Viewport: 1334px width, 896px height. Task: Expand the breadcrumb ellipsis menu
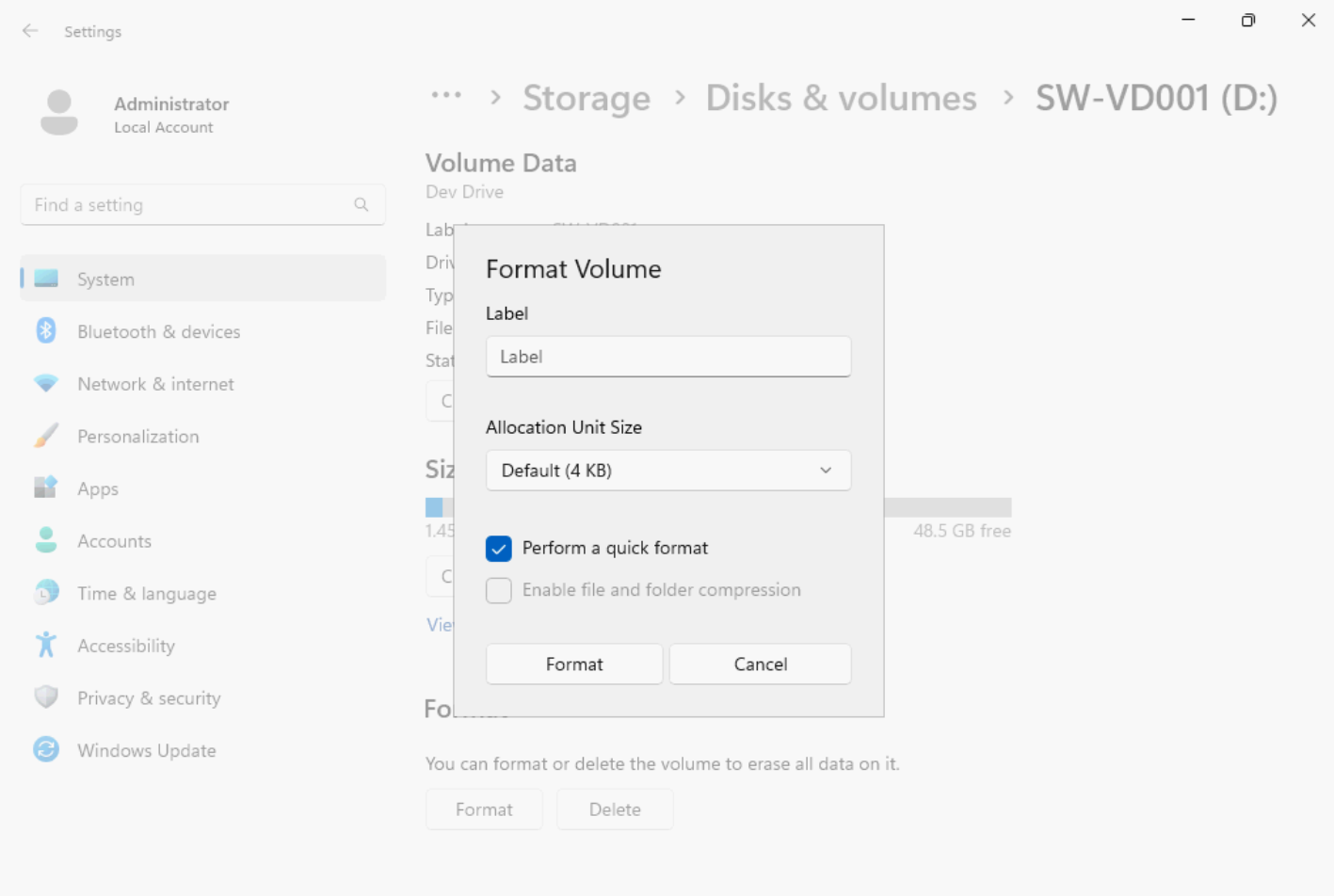446,96
